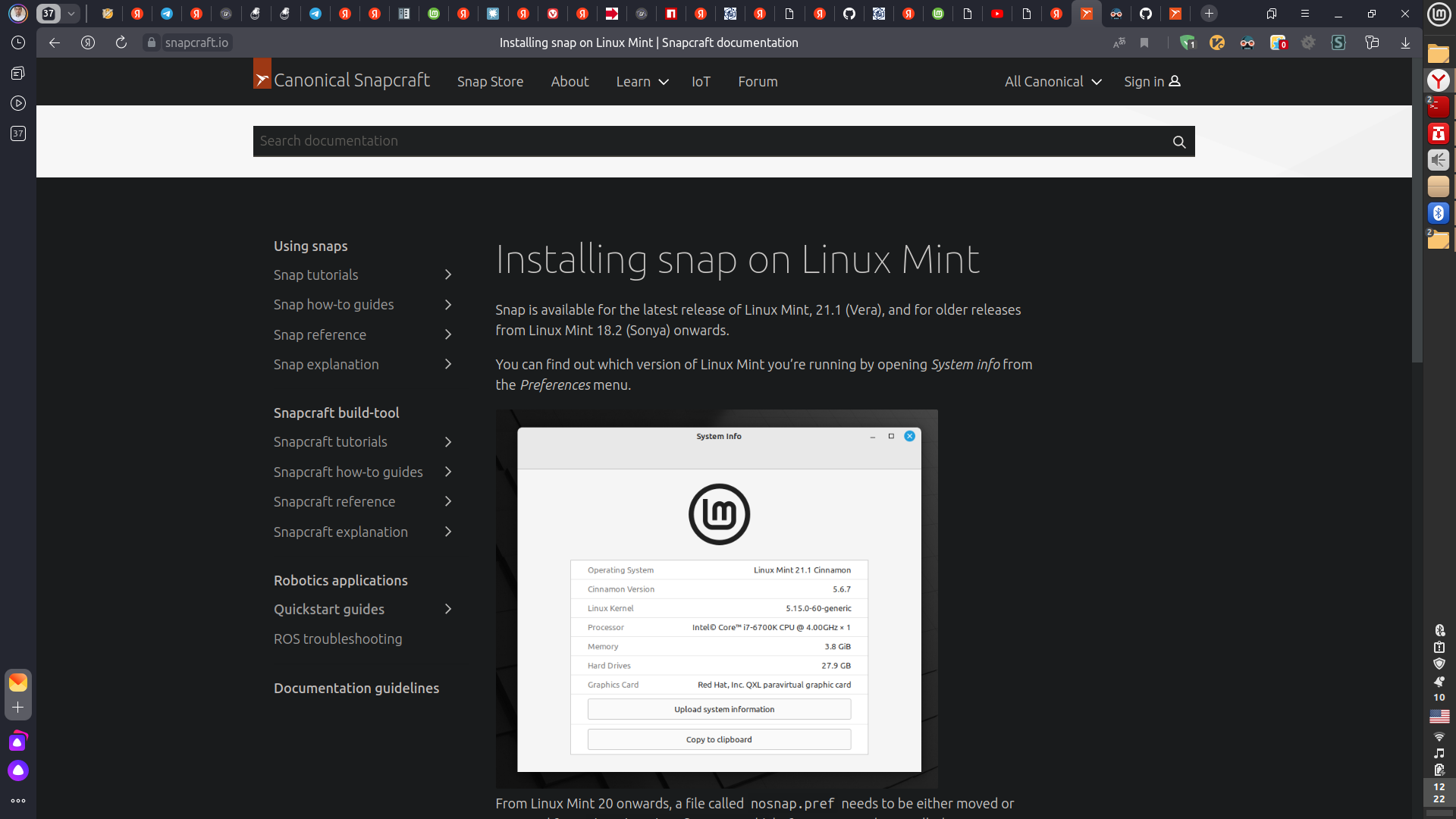The width and height of the screenshot is (1456, 819).
Task: Click the back navigation arrow
Action: point(54,43)
